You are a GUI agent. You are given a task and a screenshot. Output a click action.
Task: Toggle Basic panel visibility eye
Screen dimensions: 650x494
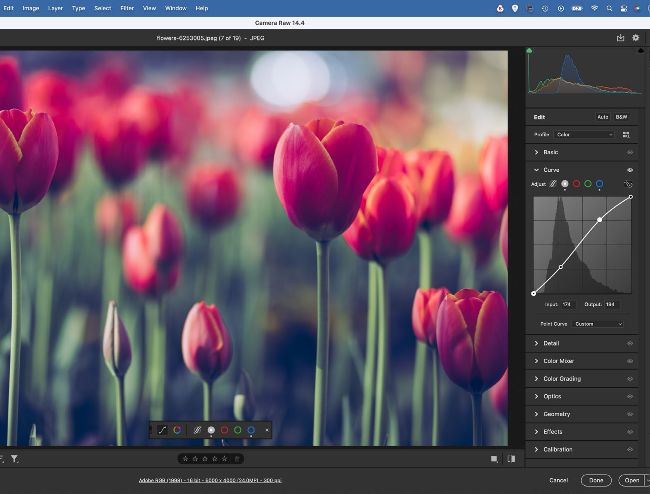tap(630, 152)
